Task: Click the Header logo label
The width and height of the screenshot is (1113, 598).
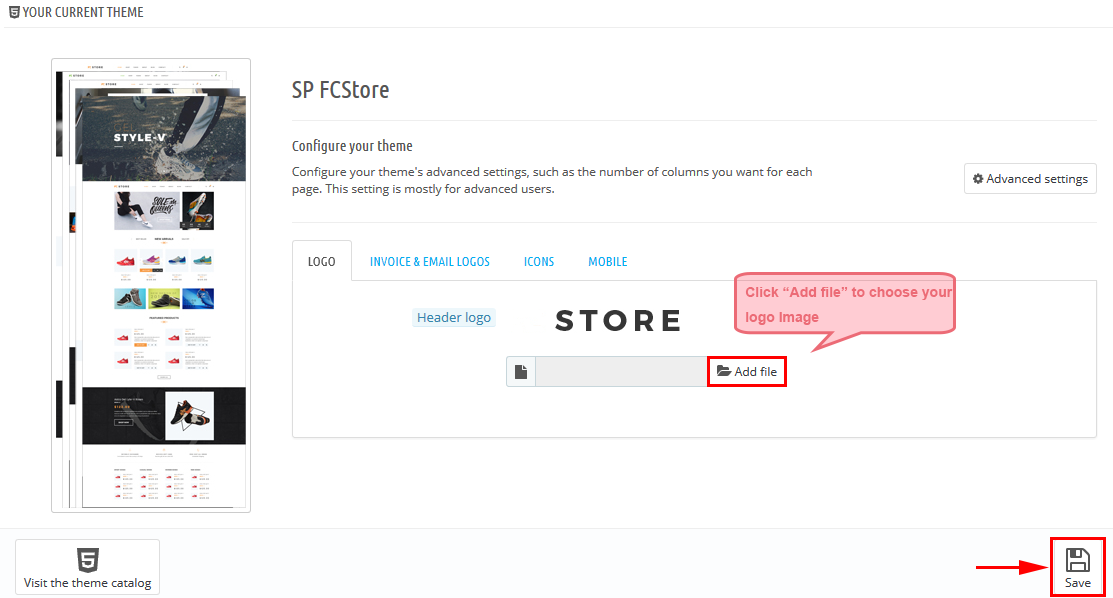Action: point(454,317)
